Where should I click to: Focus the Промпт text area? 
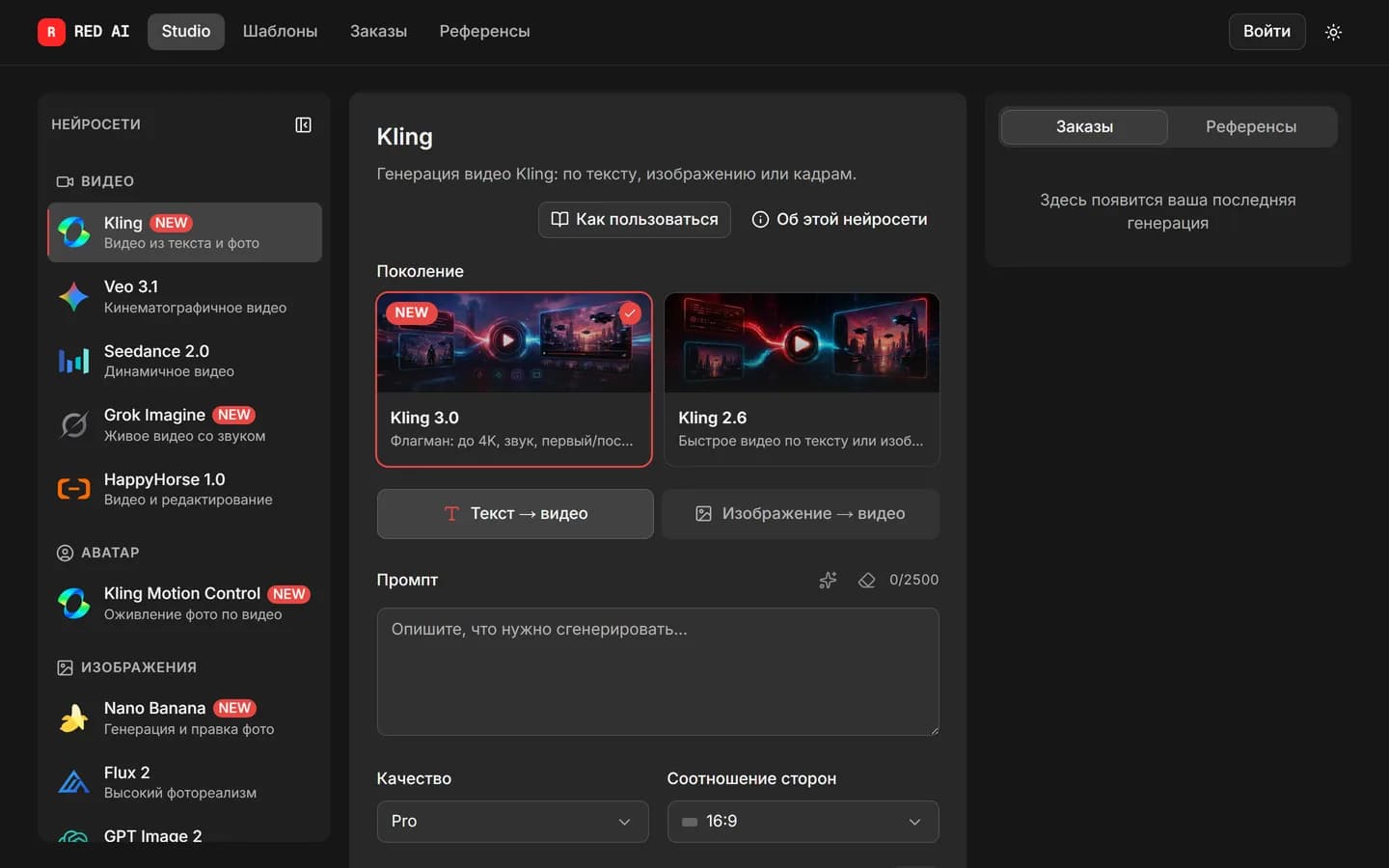point(658,671)
